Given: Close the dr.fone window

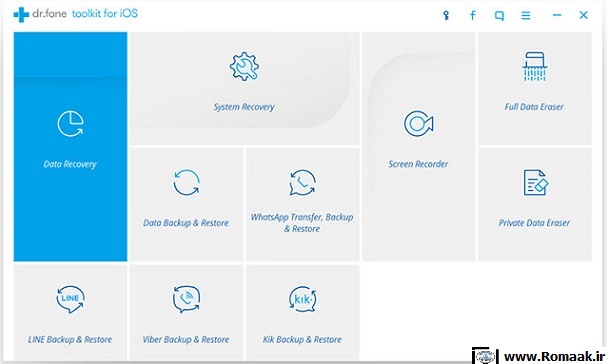Looking at the screenshot, I should 584,15.
